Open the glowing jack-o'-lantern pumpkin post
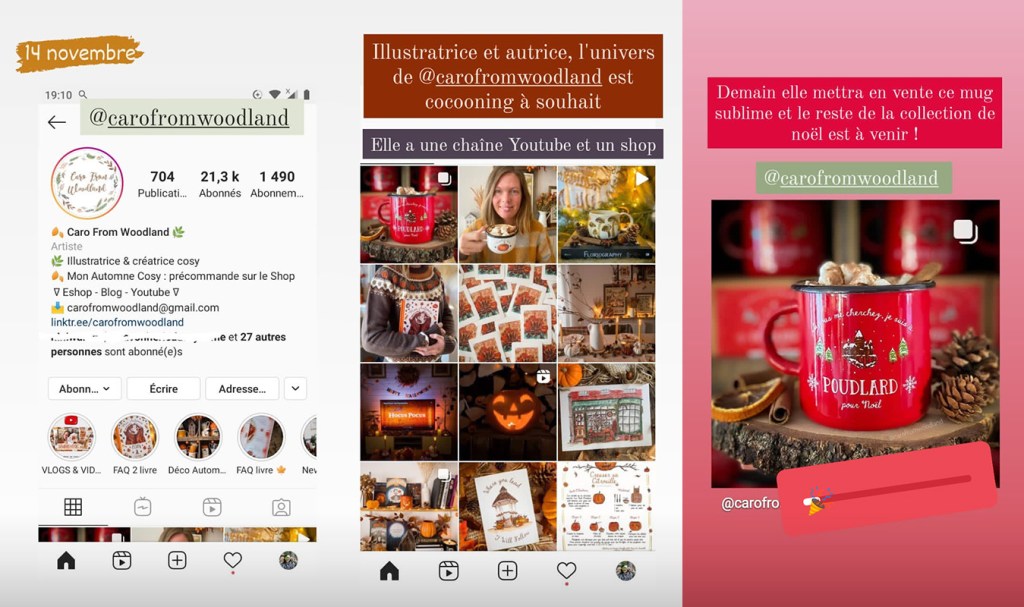The width and height of the screenshot is (1024, 607). coord(507,412)
